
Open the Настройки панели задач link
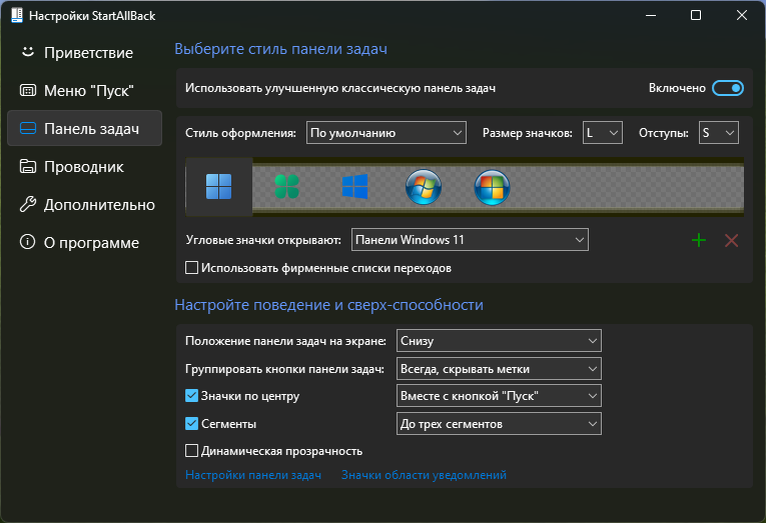pyautogui.click(x=253, y=475)
